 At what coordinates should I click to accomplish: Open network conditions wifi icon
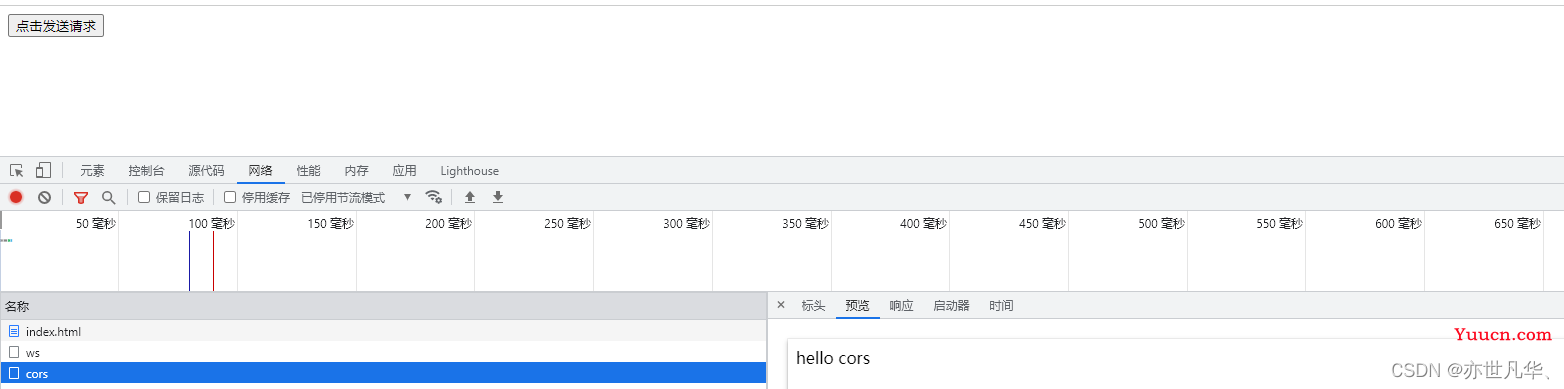pyautogui.click(x=433, y=197)
